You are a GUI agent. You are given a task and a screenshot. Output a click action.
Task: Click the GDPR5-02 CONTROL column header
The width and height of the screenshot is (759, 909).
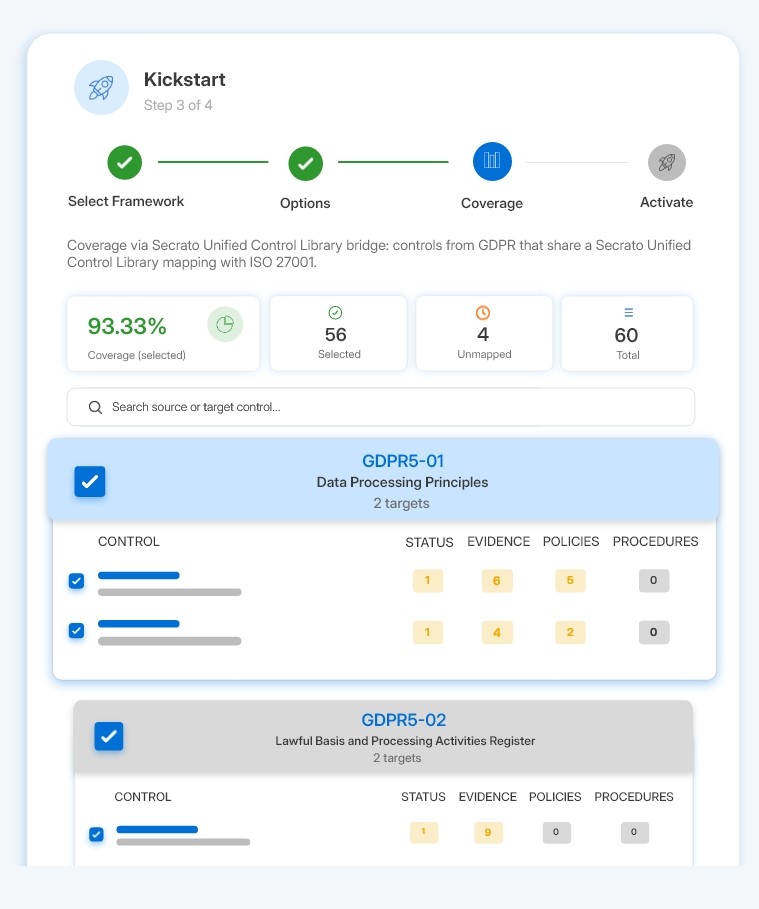click(143, 797)
